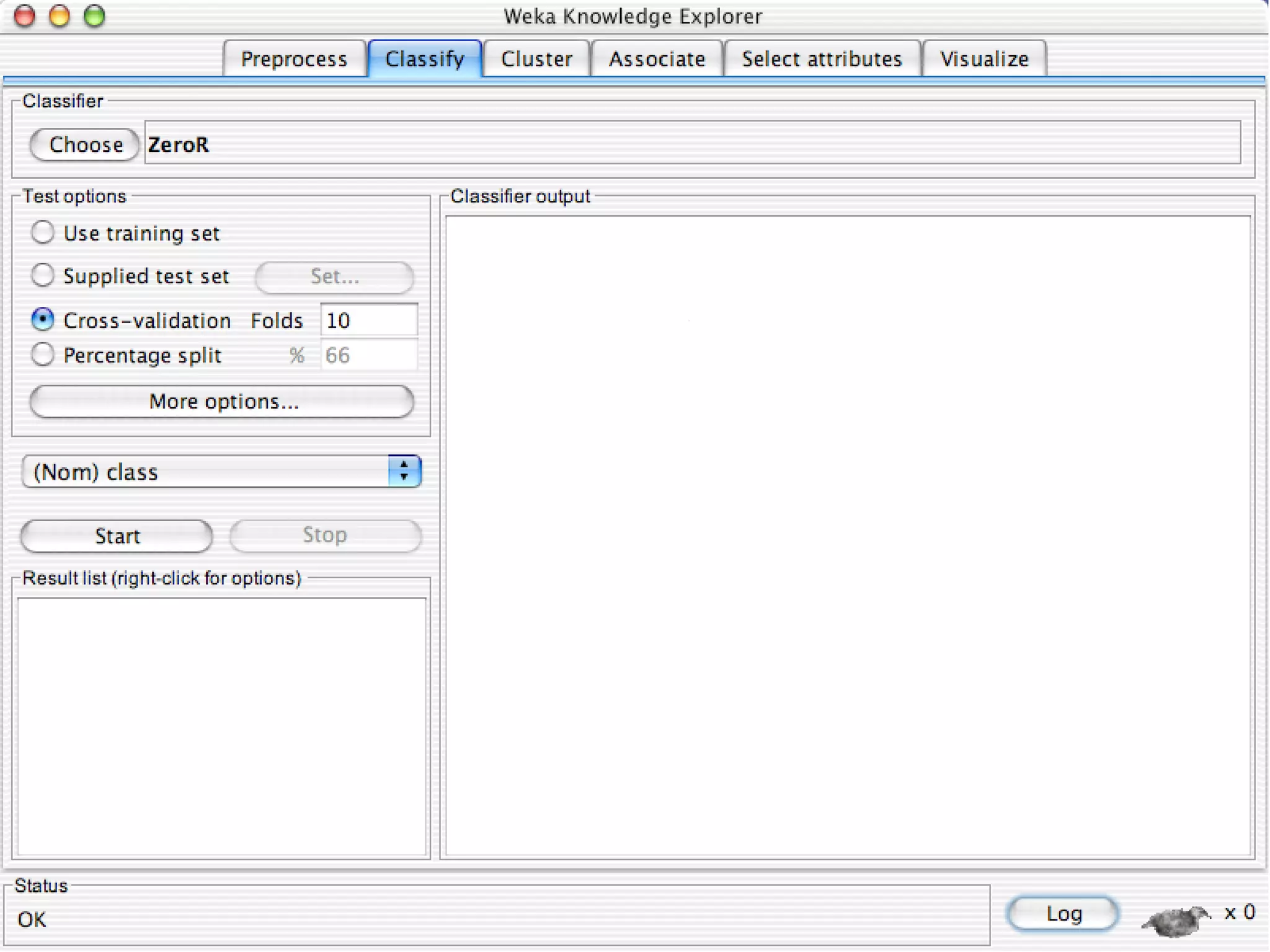Open the Cluster tab
Image resolution: width=1270 pixels, height=952 pixels.
click(536, 59)
